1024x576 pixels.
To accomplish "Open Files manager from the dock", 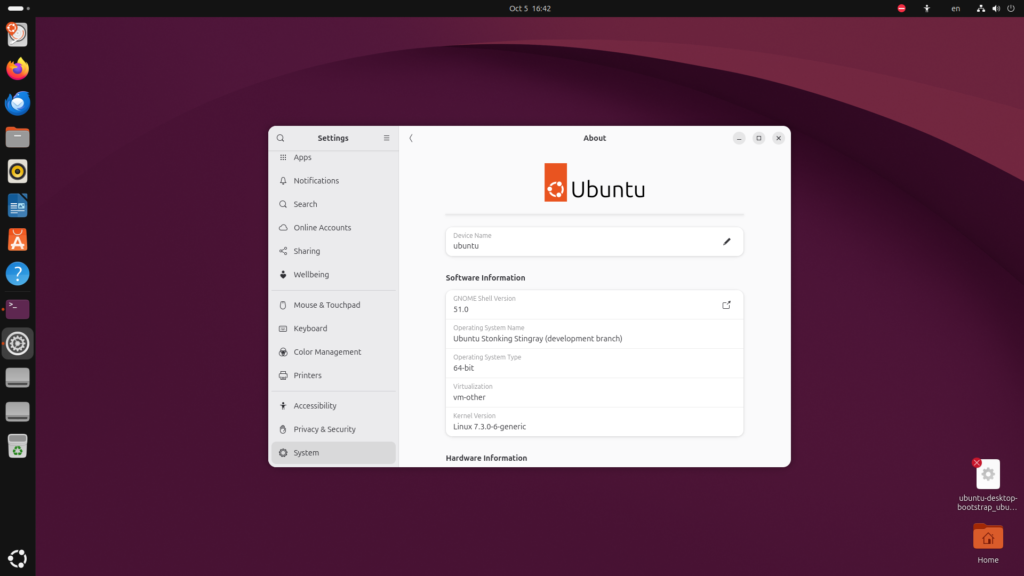I will pyautogui.click(x=18, y=137).
